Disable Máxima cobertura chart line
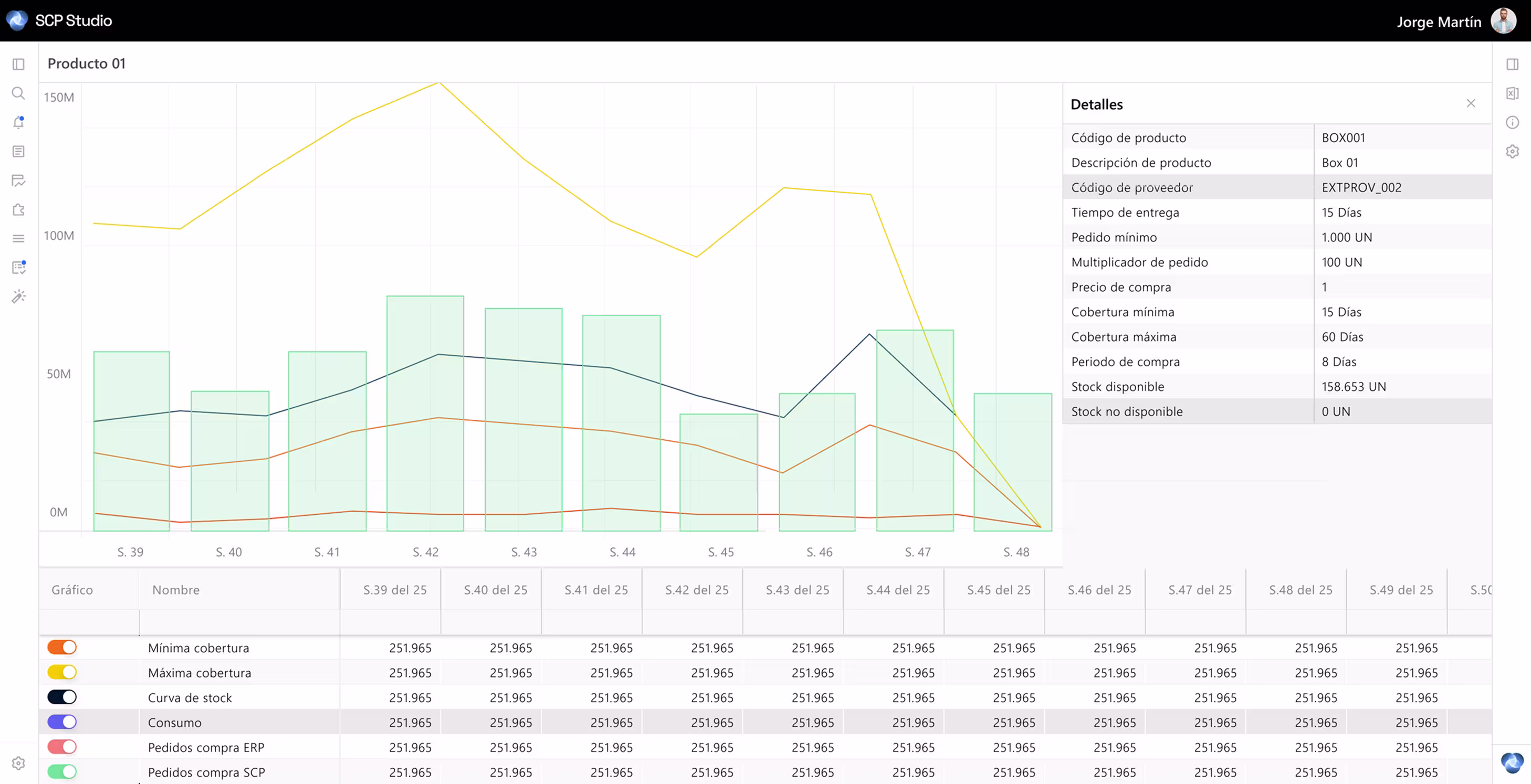 62,672
